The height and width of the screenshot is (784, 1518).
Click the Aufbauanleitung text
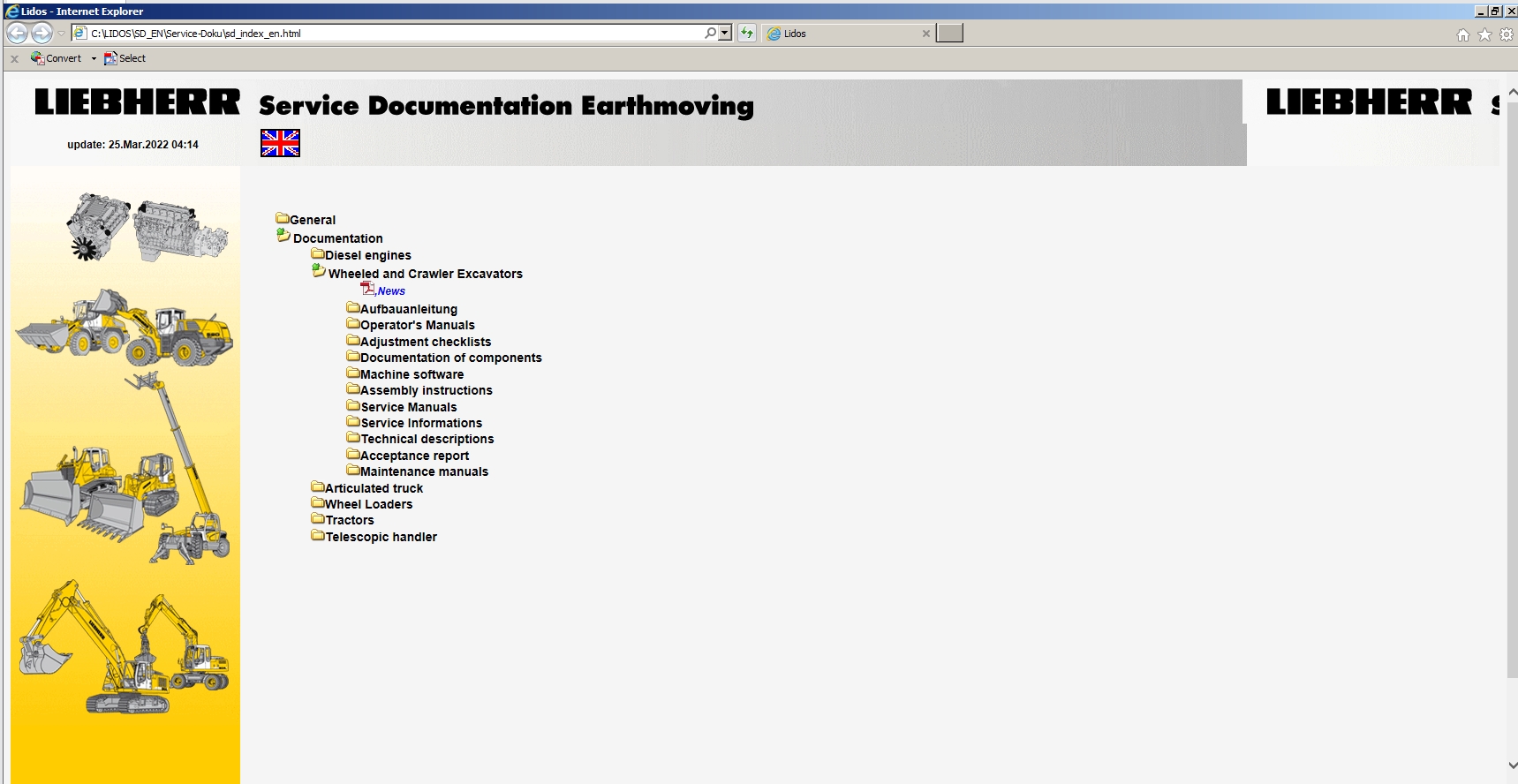409,309
